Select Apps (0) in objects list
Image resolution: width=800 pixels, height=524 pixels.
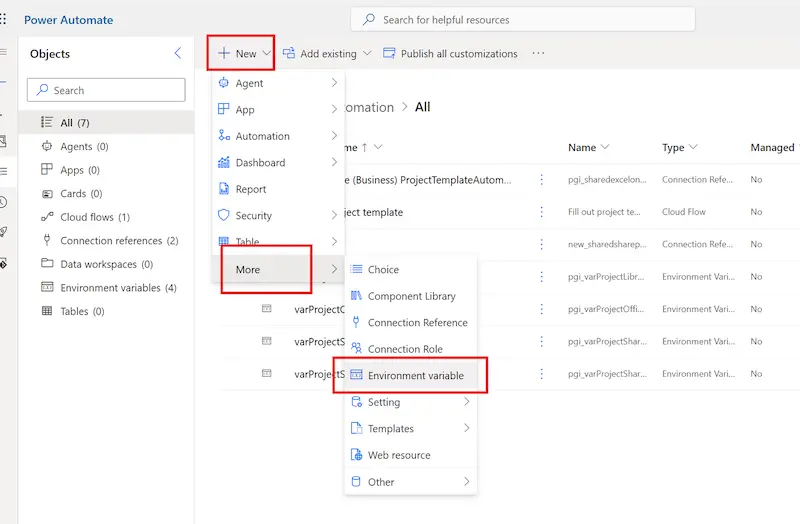(106, 170)
